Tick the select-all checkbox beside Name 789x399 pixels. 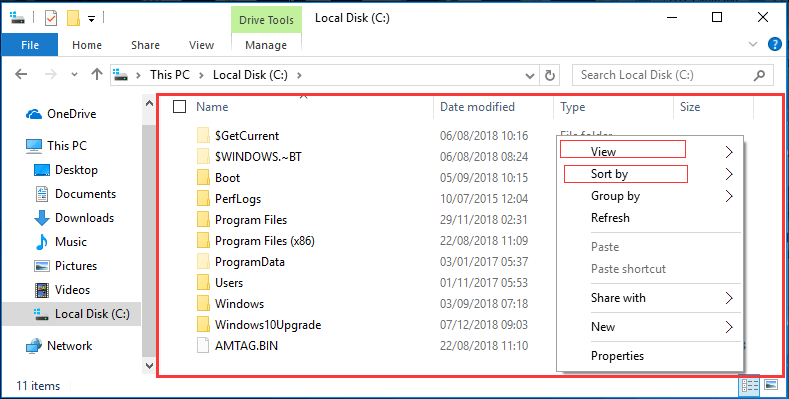click(179, 107)
